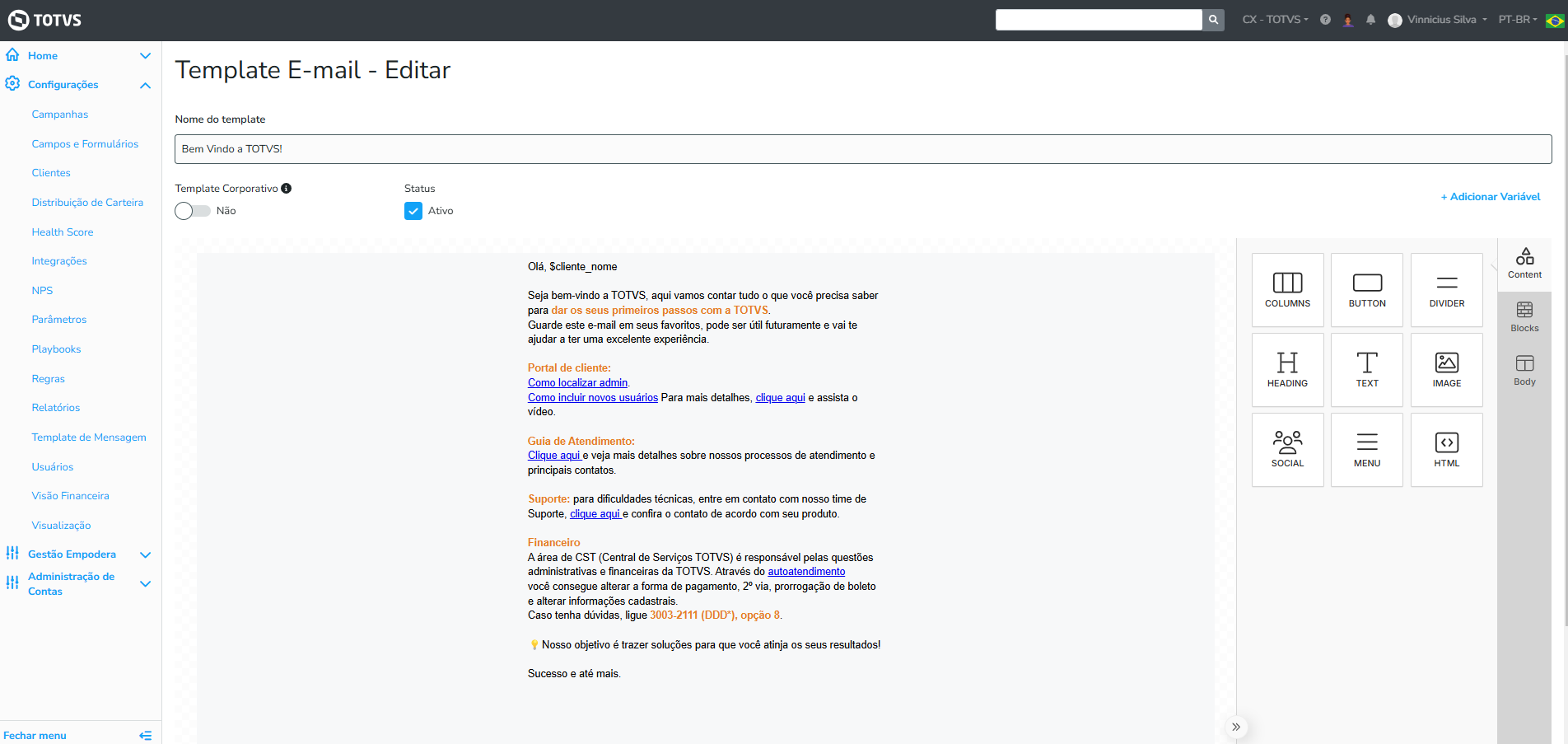The height and width of the screenshot is (744, 1568).
Task: Click Como incluir novos usuários link
Action: coord(593,398)
